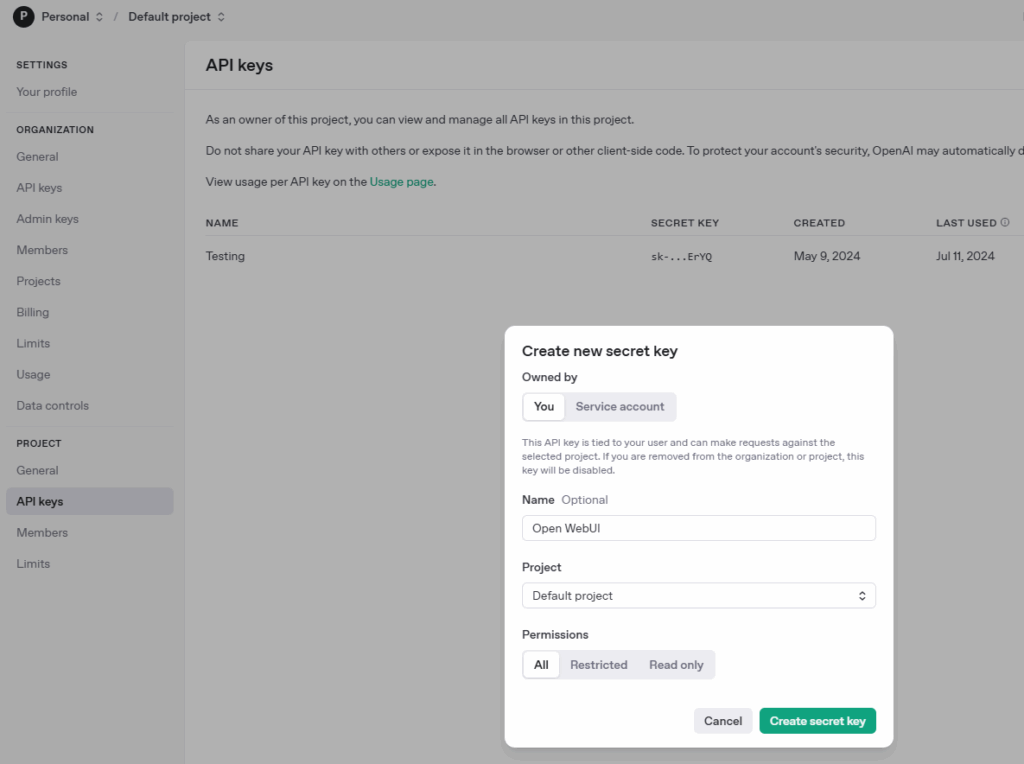Expand the Default project switcher in header
This screenshot has width=1024, height=764.
[x=176, y=16]
